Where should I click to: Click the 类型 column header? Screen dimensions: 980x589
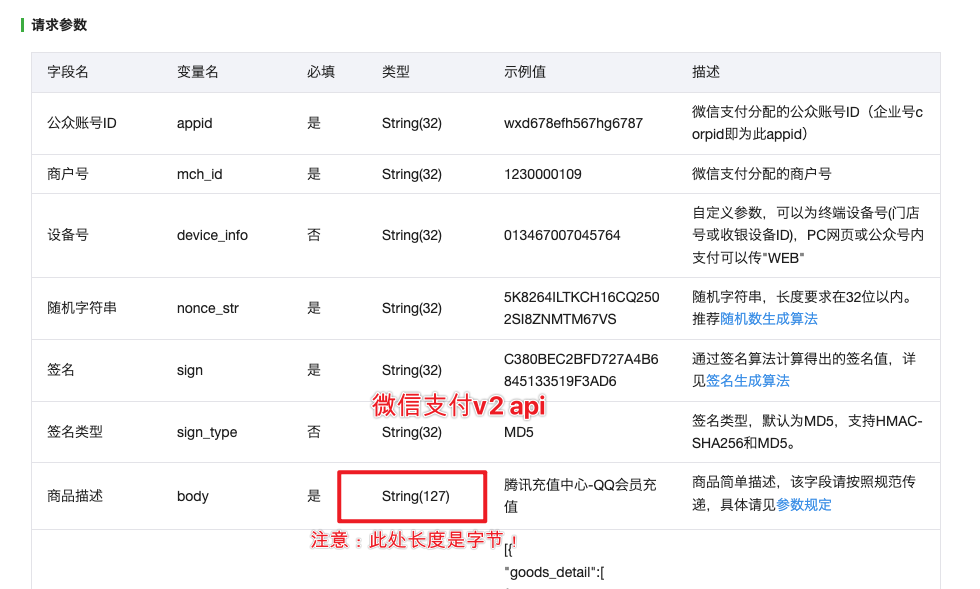[x=396, y=72]
